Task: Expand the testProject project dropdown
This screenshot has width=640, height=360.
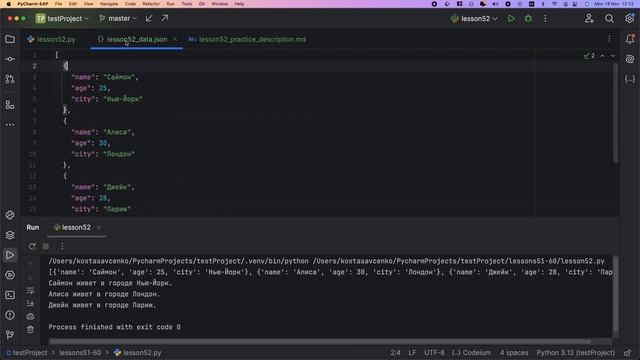Action: click(x=62, y=18)
